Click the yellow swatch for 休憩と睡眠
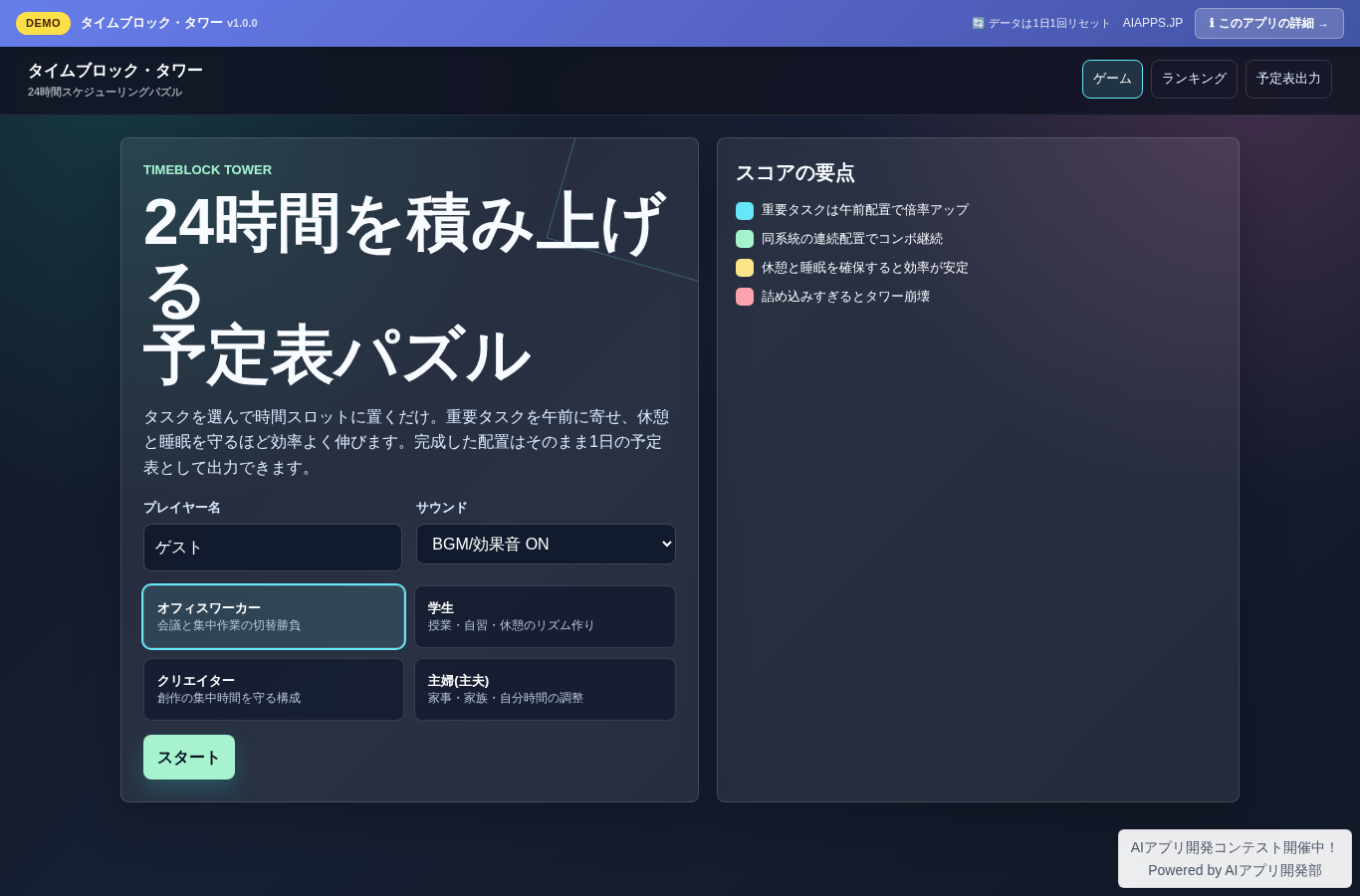The image size is (1360, 896). coord(745,268)
